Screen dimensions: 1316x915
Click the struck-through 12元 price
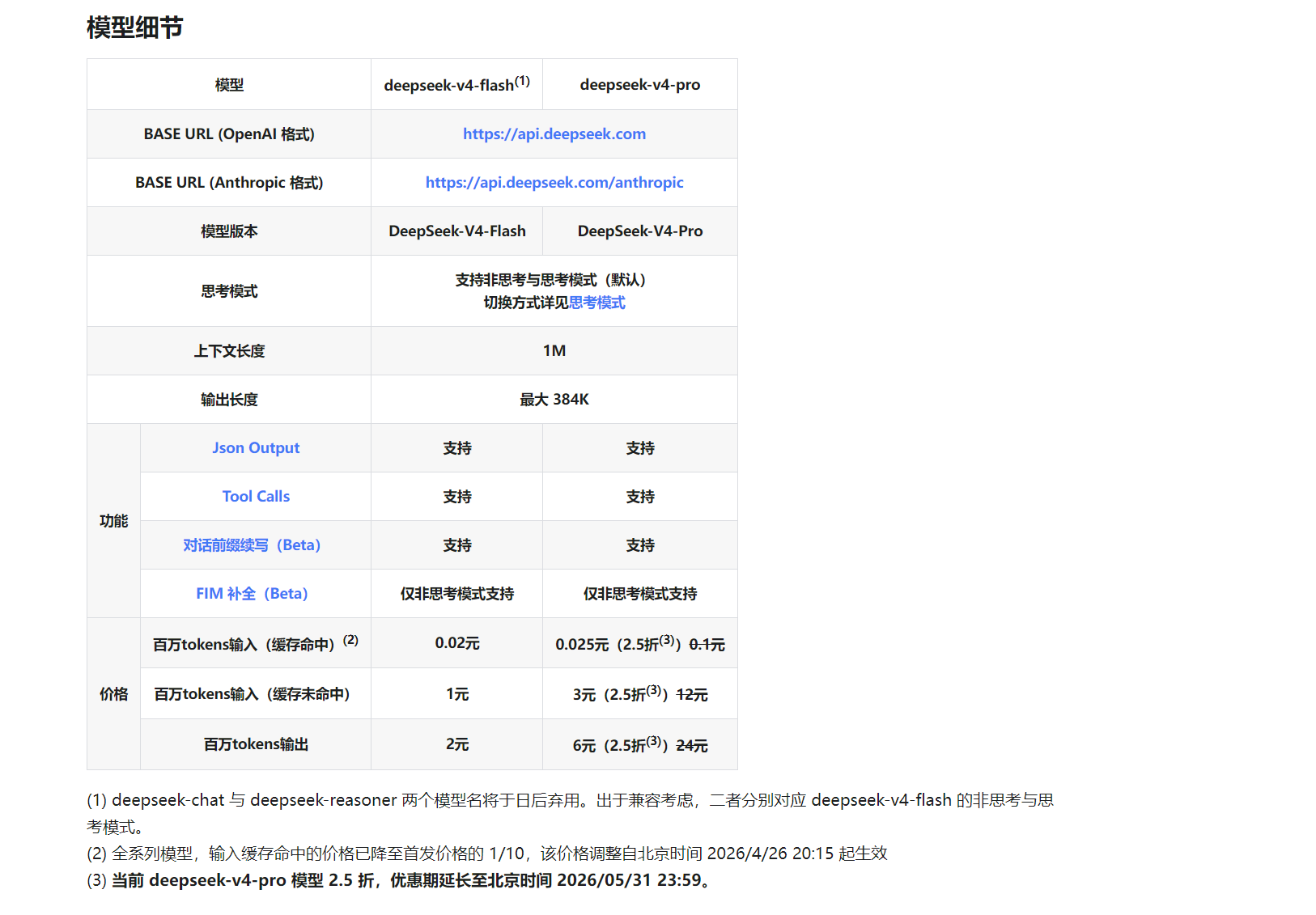pyautogui.click(x=692, y=695)
